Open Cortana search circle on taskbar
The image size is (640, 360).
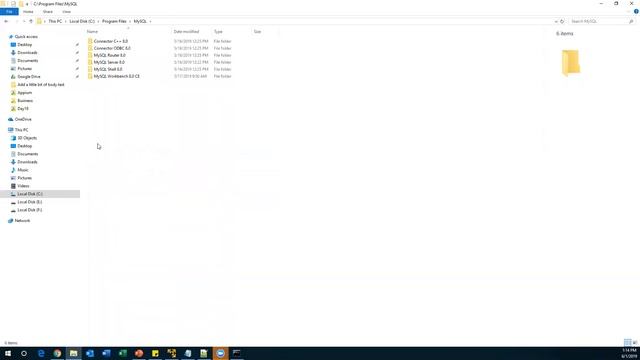[24, 353]
